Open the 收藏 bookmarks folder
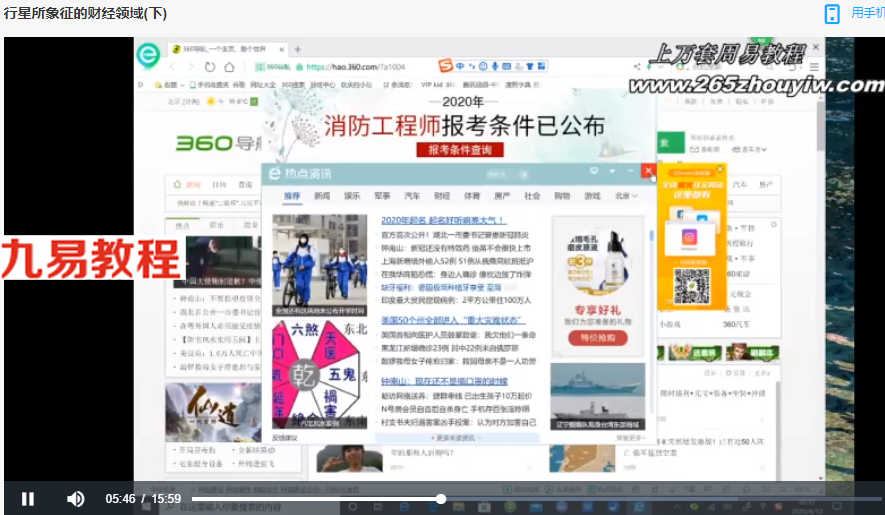885x515 pixels. tap(168, 85)
